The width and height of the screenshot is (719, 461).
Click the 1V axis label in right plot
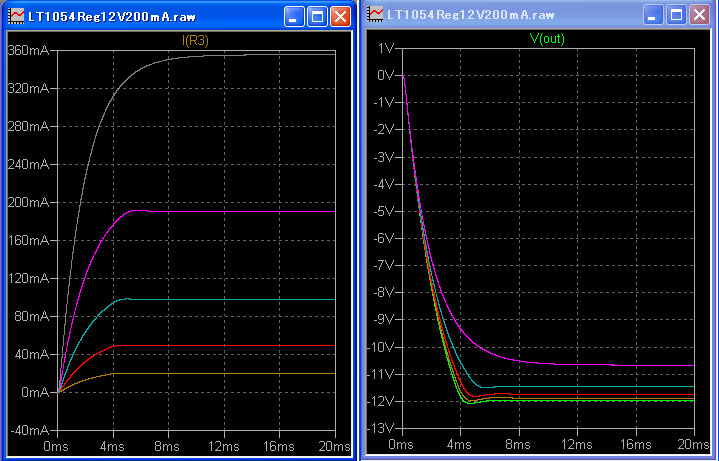386,48
